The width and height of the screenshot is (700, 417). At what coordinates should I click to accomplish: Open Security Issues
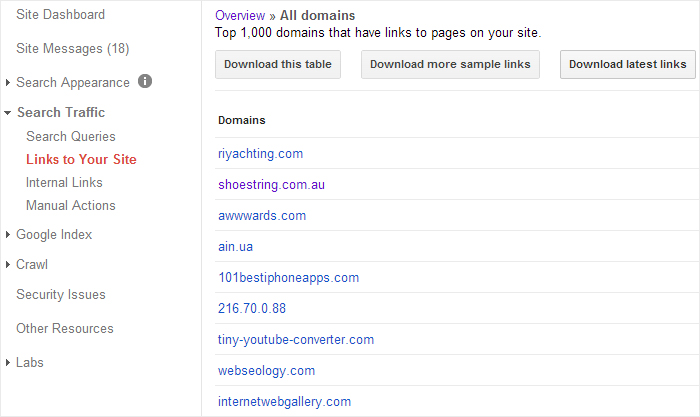[x=61, y=295]
